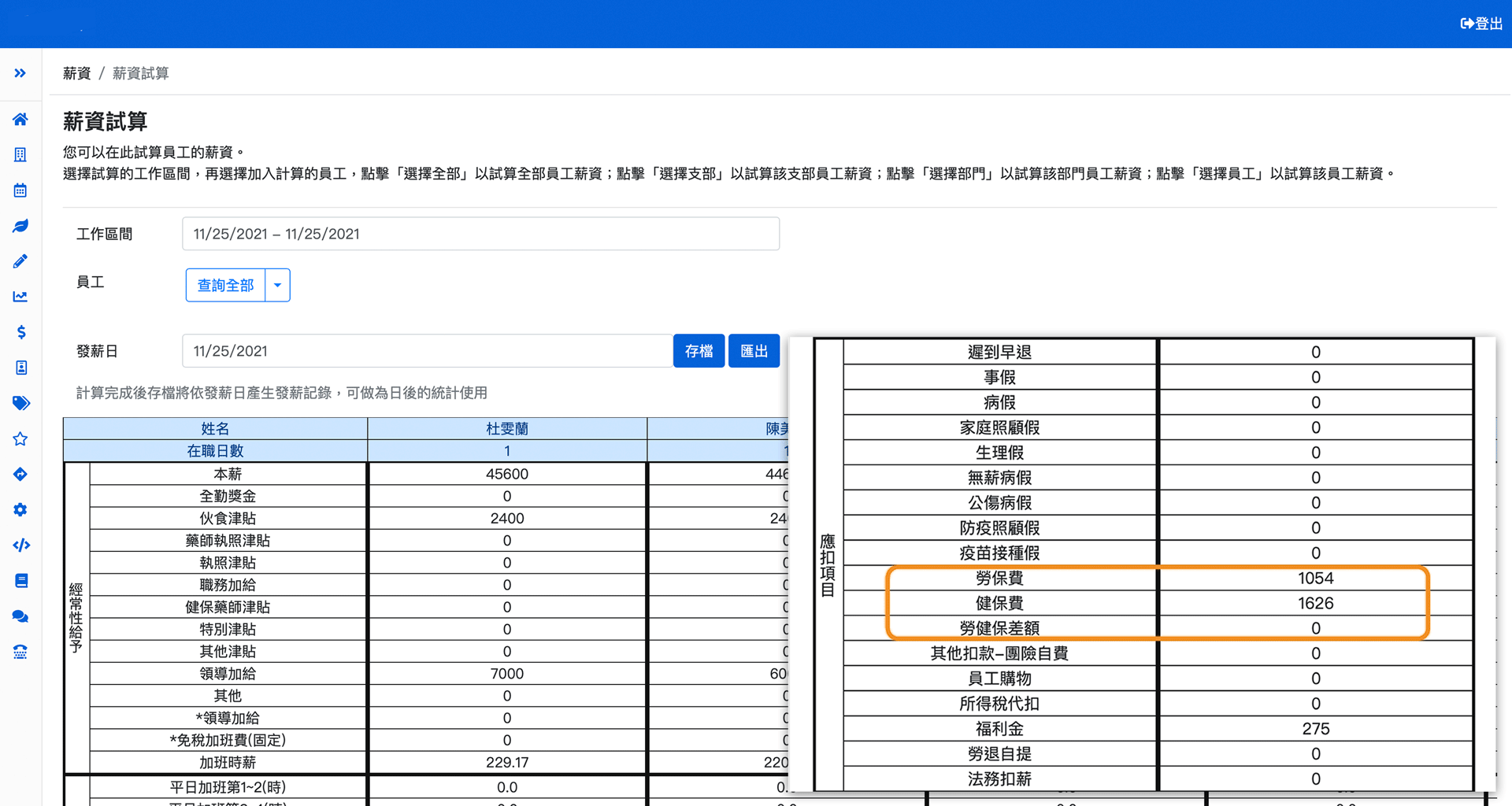
Task: Select the pencil edit icon in sidebar
Action: [20, 261]
